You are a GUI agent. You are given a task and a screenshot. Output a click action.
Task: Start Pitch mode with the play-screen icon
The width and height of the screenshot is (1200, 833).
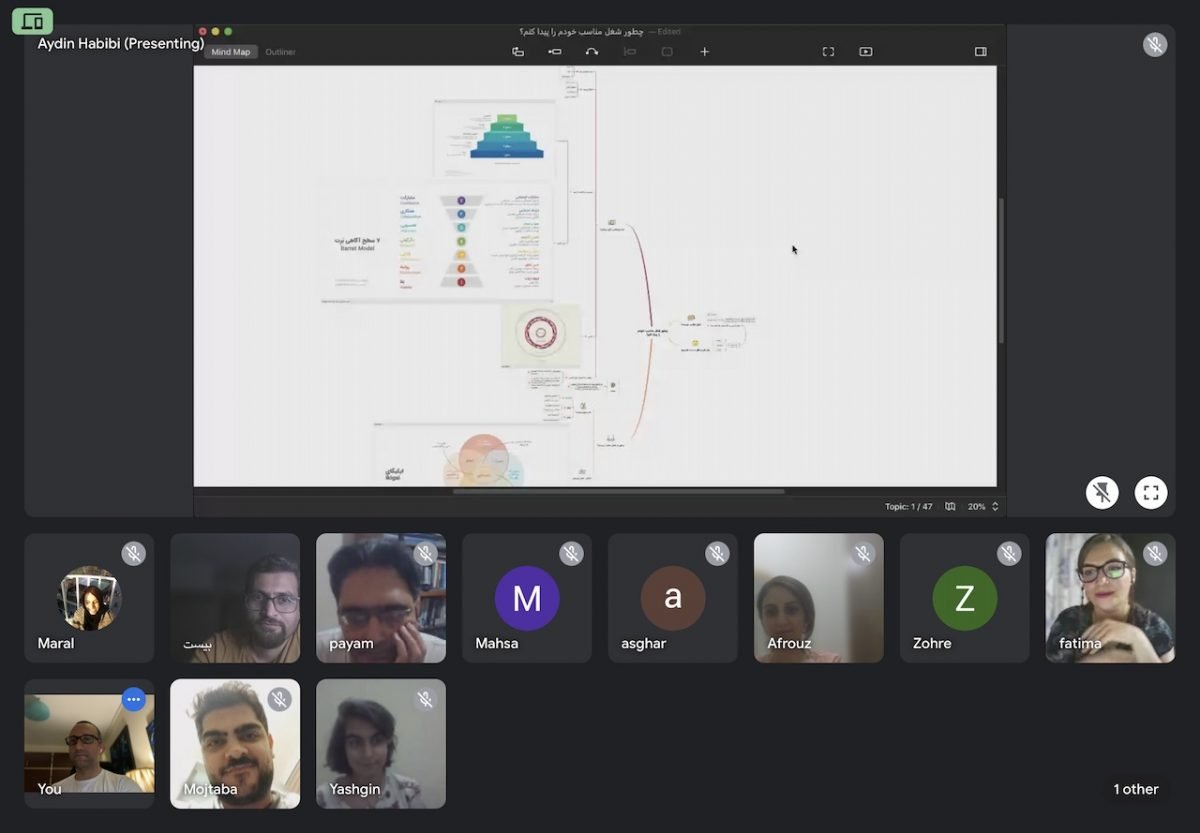tap(866, 52)
